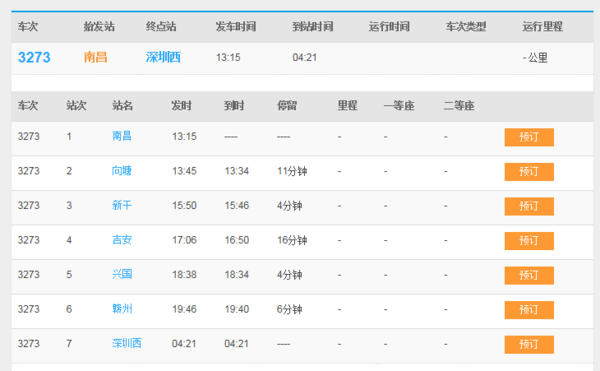The height and width of the screenshot is (371, 600).
Task: Click the 预订 button for 南昌 station
Action: pos(529,137)
